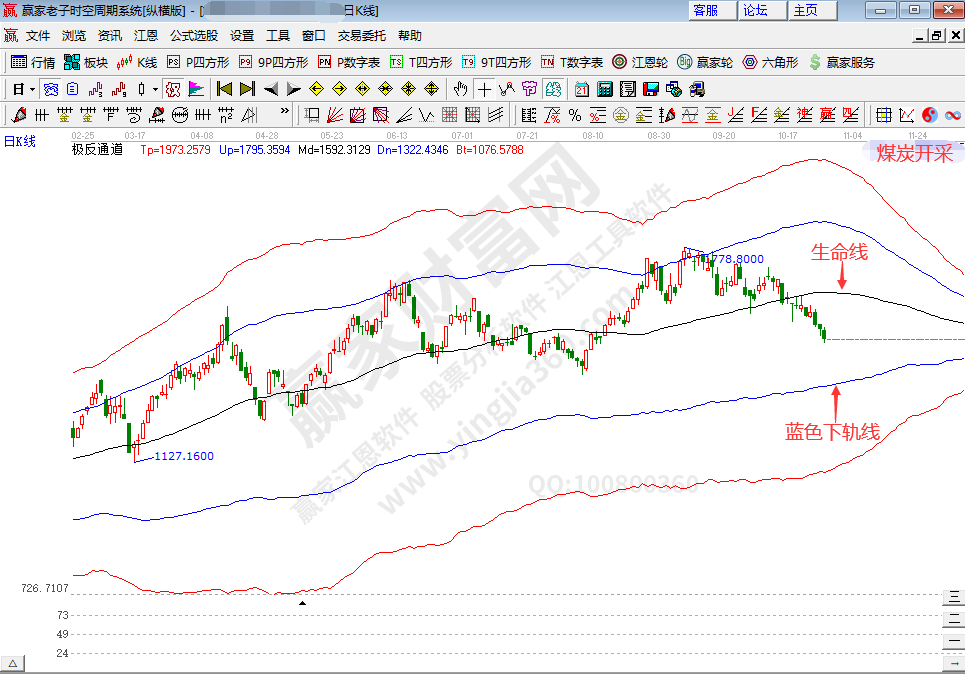Click the calendar date icon
The image size is (965, 674).
[x=581, y=88]
